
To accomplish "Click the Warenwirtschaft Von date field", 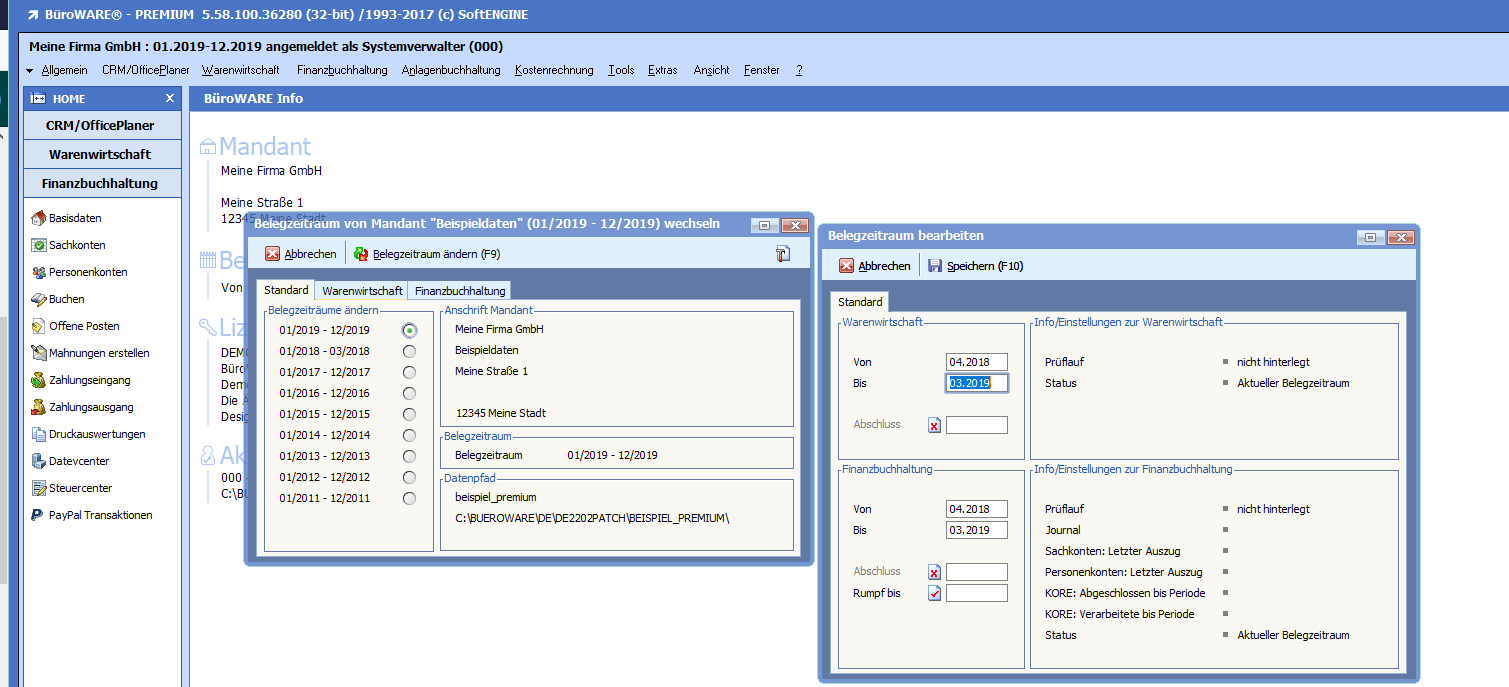I will 976,362.
